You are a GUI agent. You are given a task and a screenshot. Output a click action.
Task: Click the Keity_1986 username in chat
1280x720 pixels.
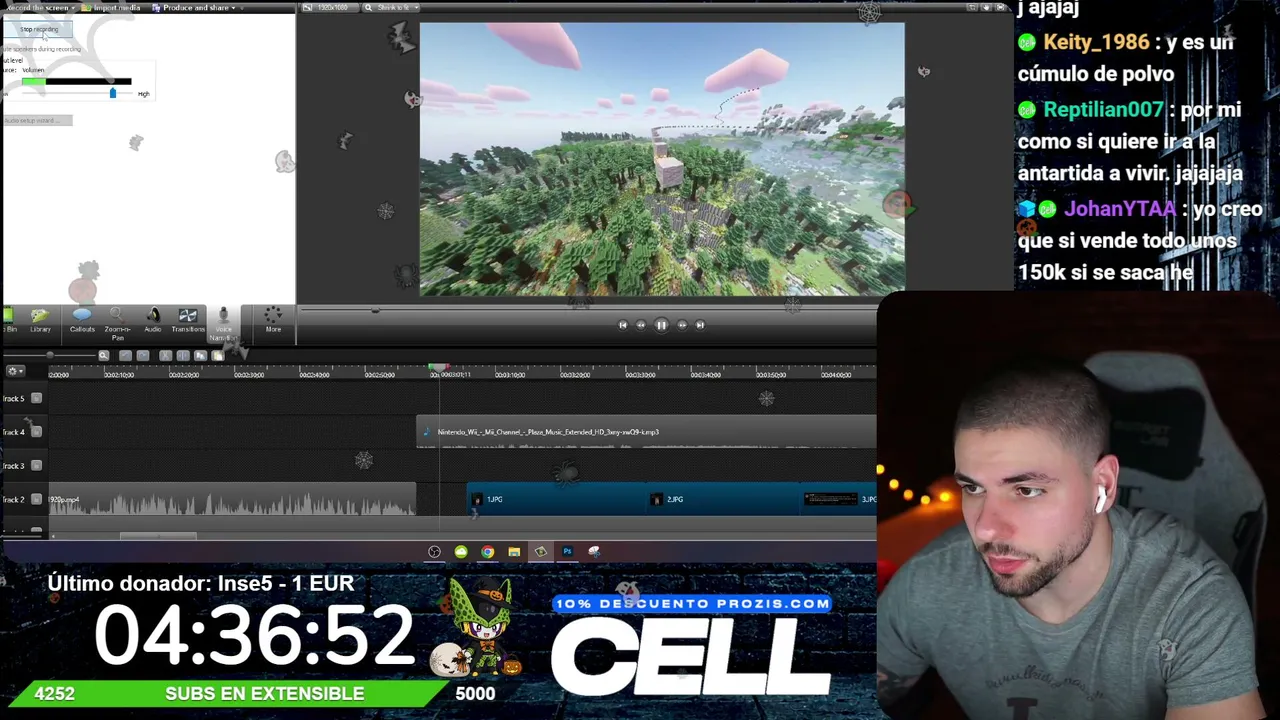pos(1096,43)
